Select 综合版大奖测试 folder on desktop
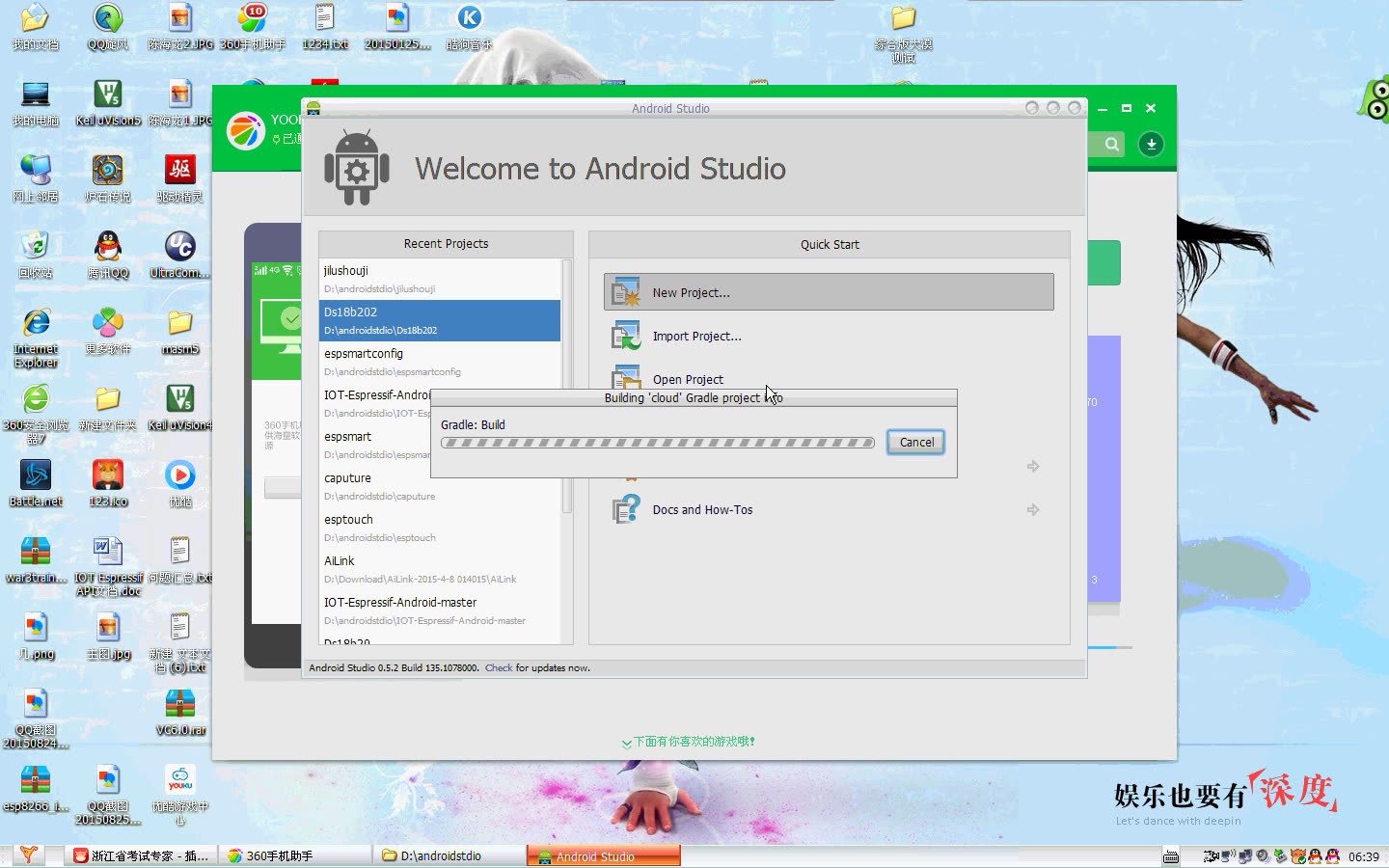 coord(904,34)
